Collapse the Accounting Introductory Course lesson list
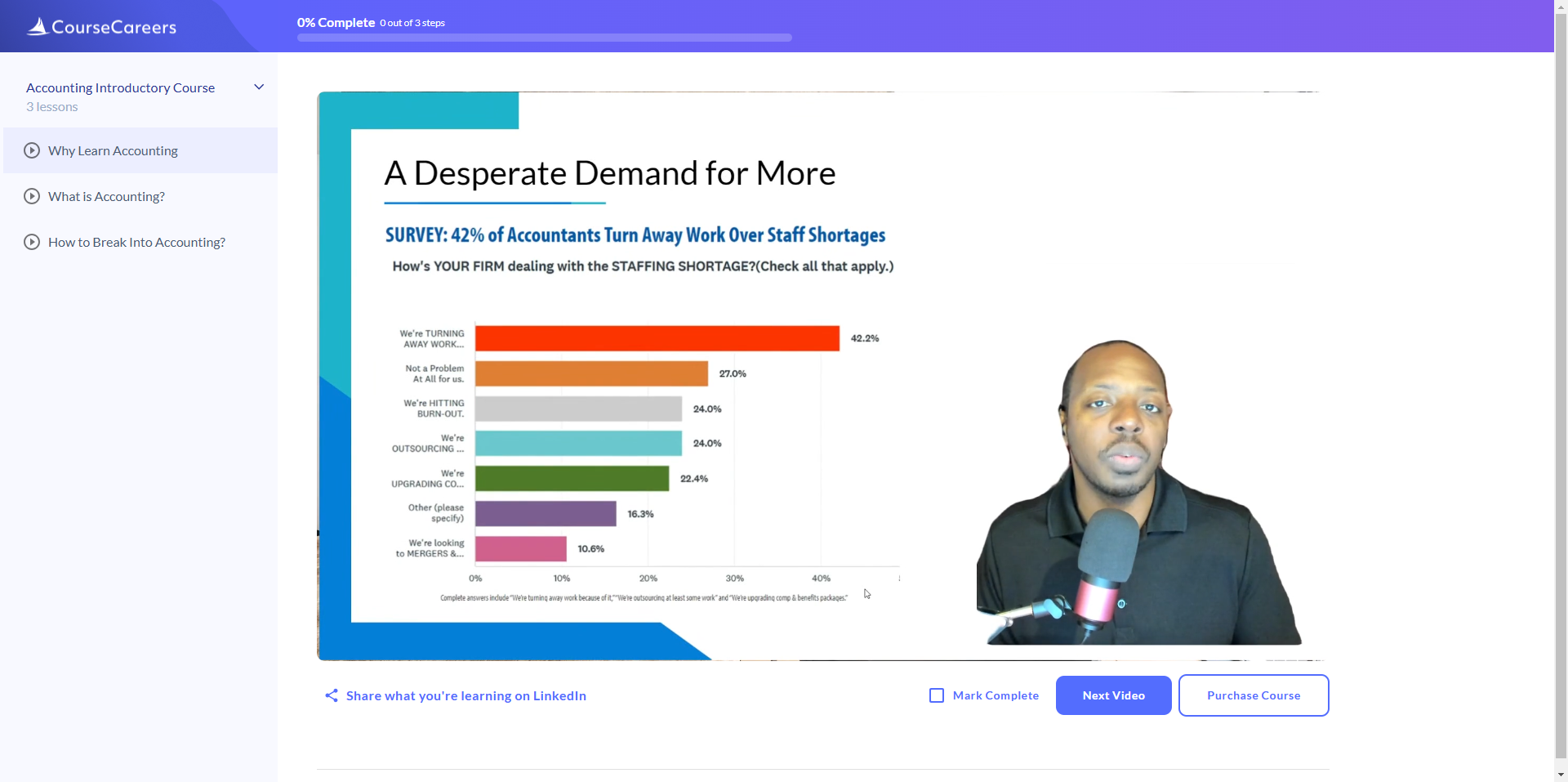The width and height of the screenshot is (1568, 782). coord(258,87)
